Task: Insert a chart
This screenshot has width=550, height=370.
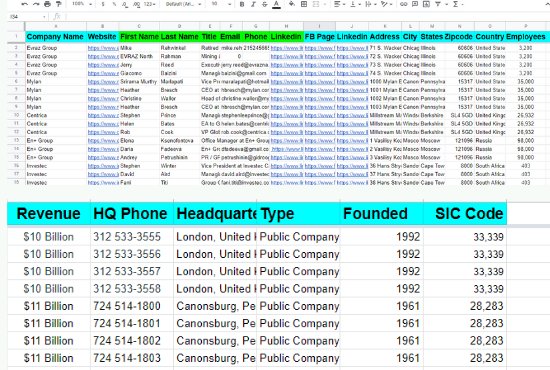Action: 426,4
